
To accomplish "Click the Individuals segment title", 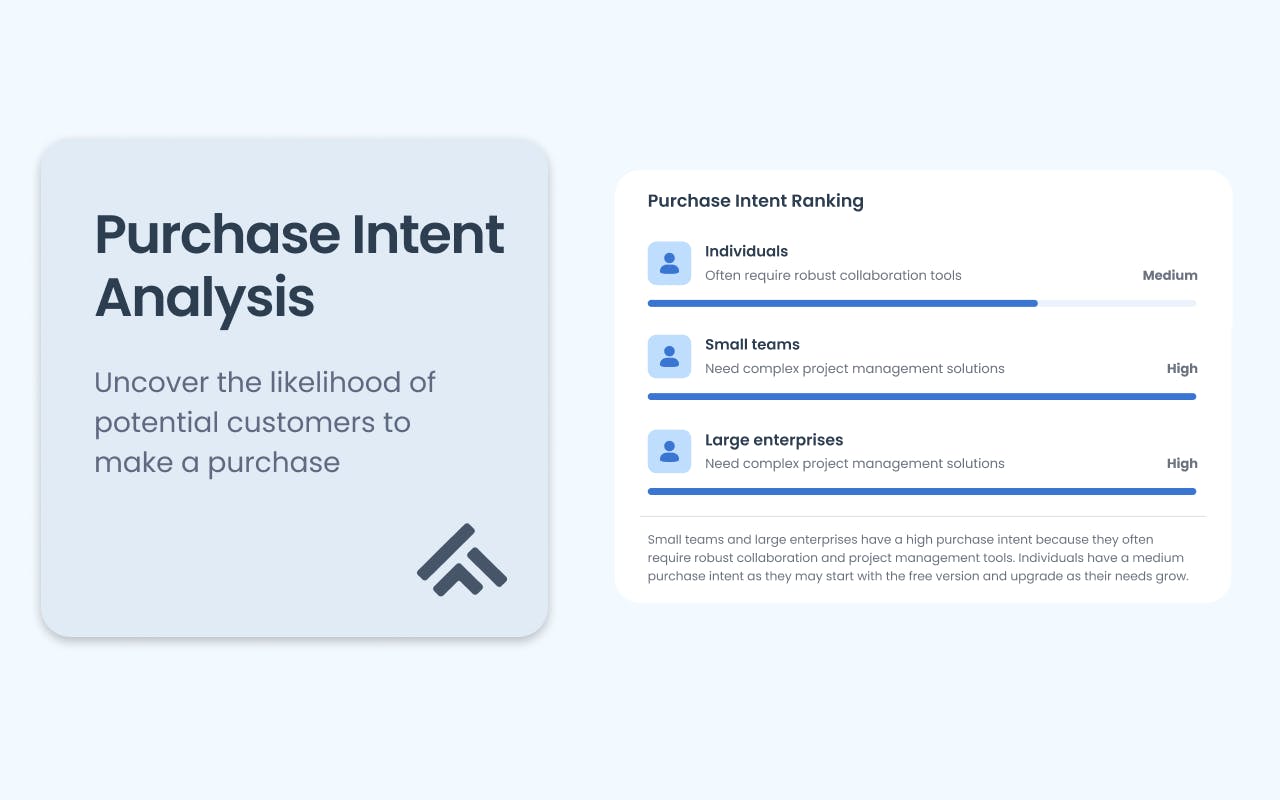I will tap(746, 251).
